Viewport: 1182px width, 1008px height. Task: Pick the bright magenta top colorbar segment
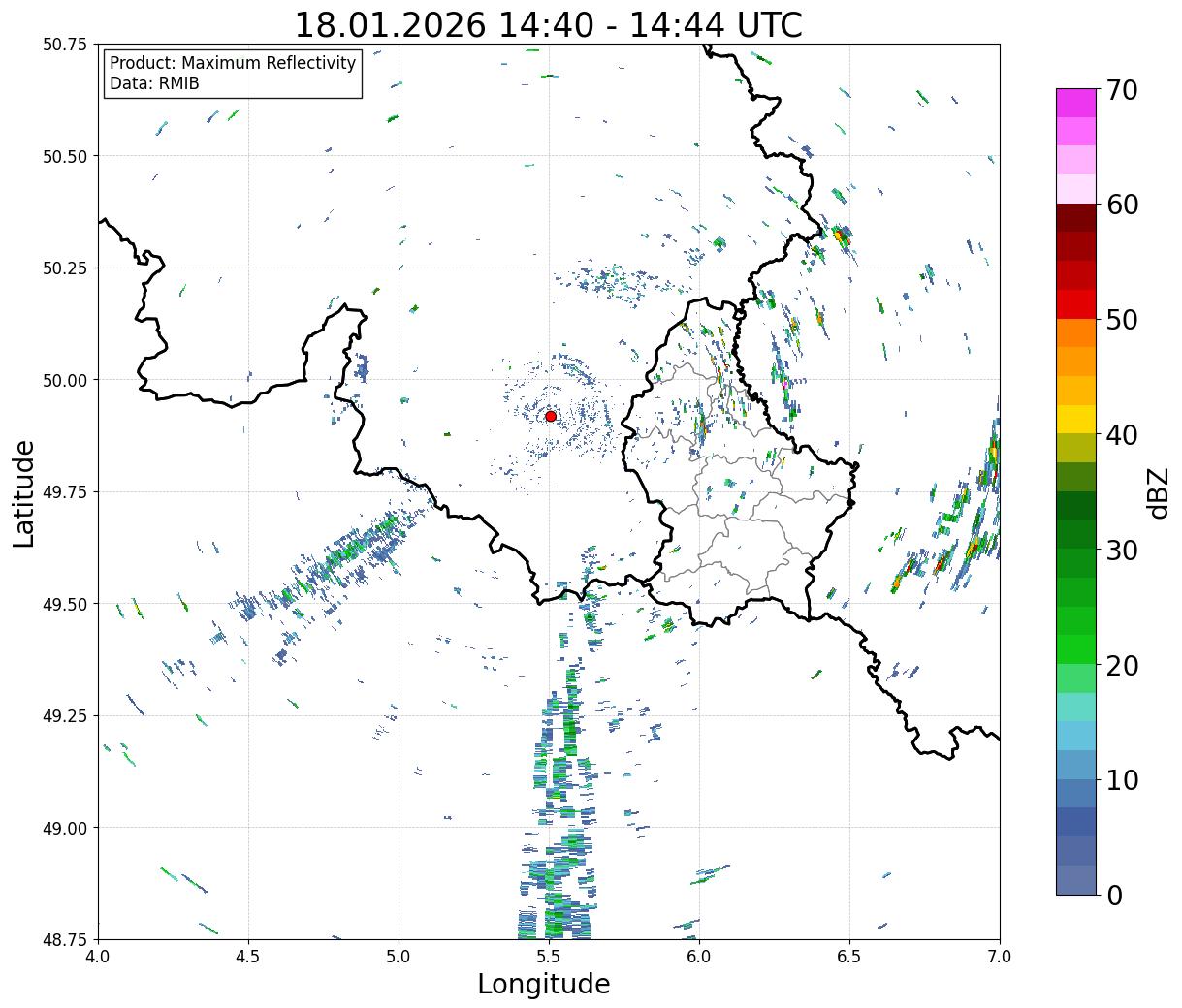[1075, 103]
